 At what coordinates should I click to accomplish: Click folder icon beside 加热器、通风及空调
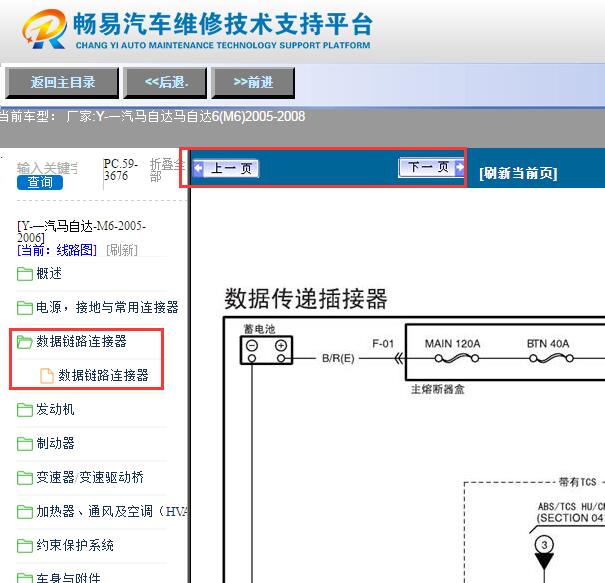point(25,512)
